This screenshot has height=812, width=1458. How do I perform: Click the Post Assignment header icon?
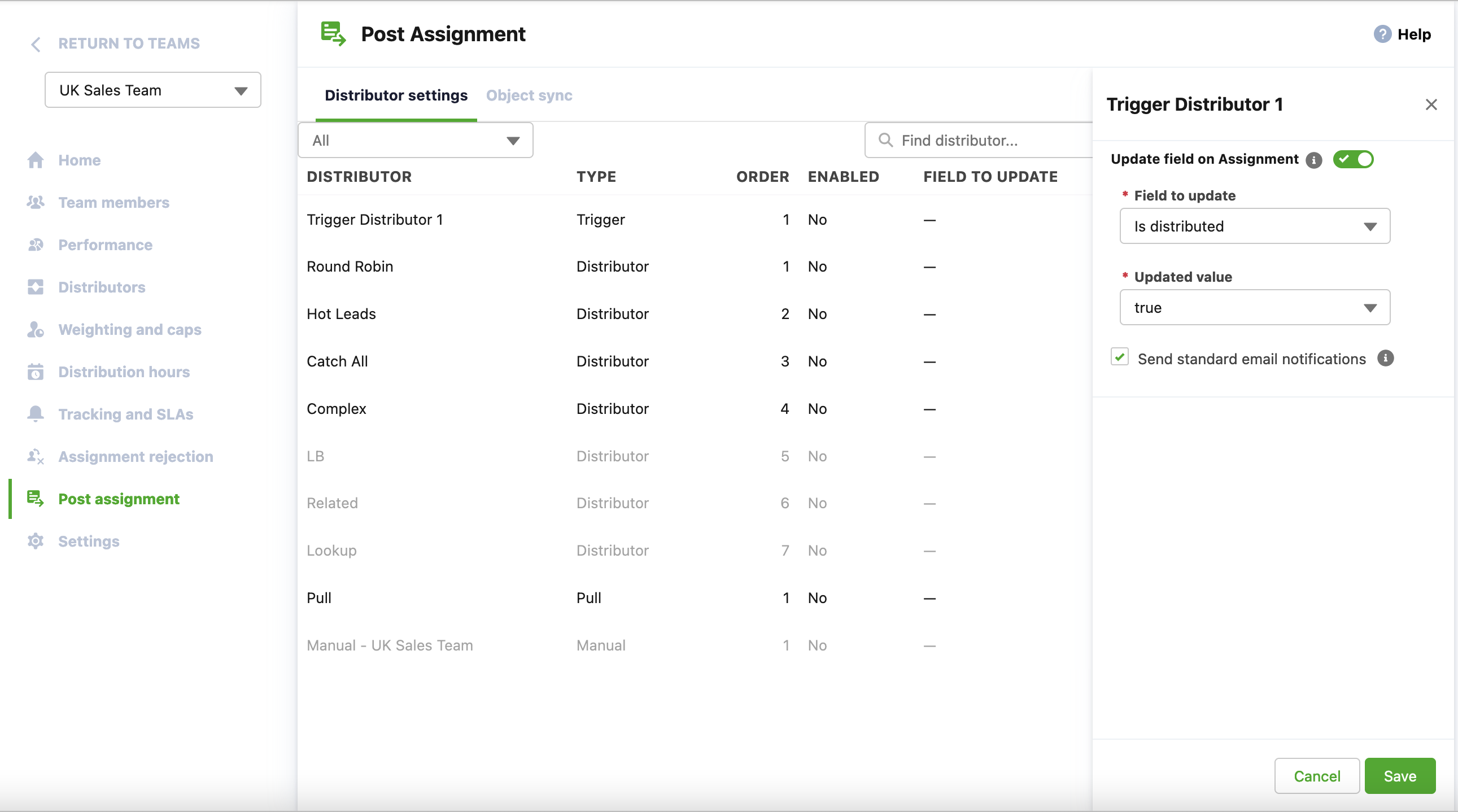coord(333,34)
